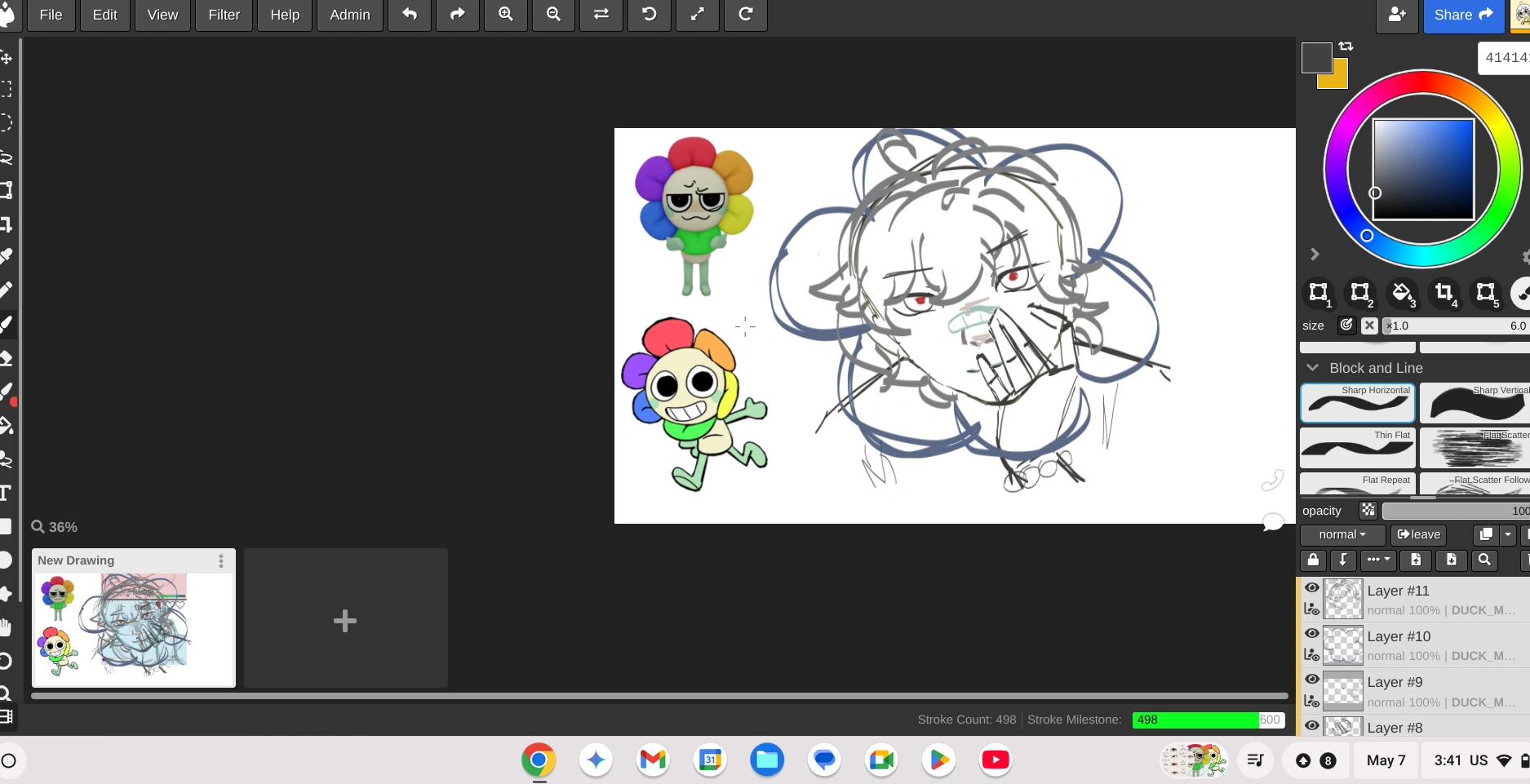Toggle opacity lock checkerboard button

[x=1368, y=511]
